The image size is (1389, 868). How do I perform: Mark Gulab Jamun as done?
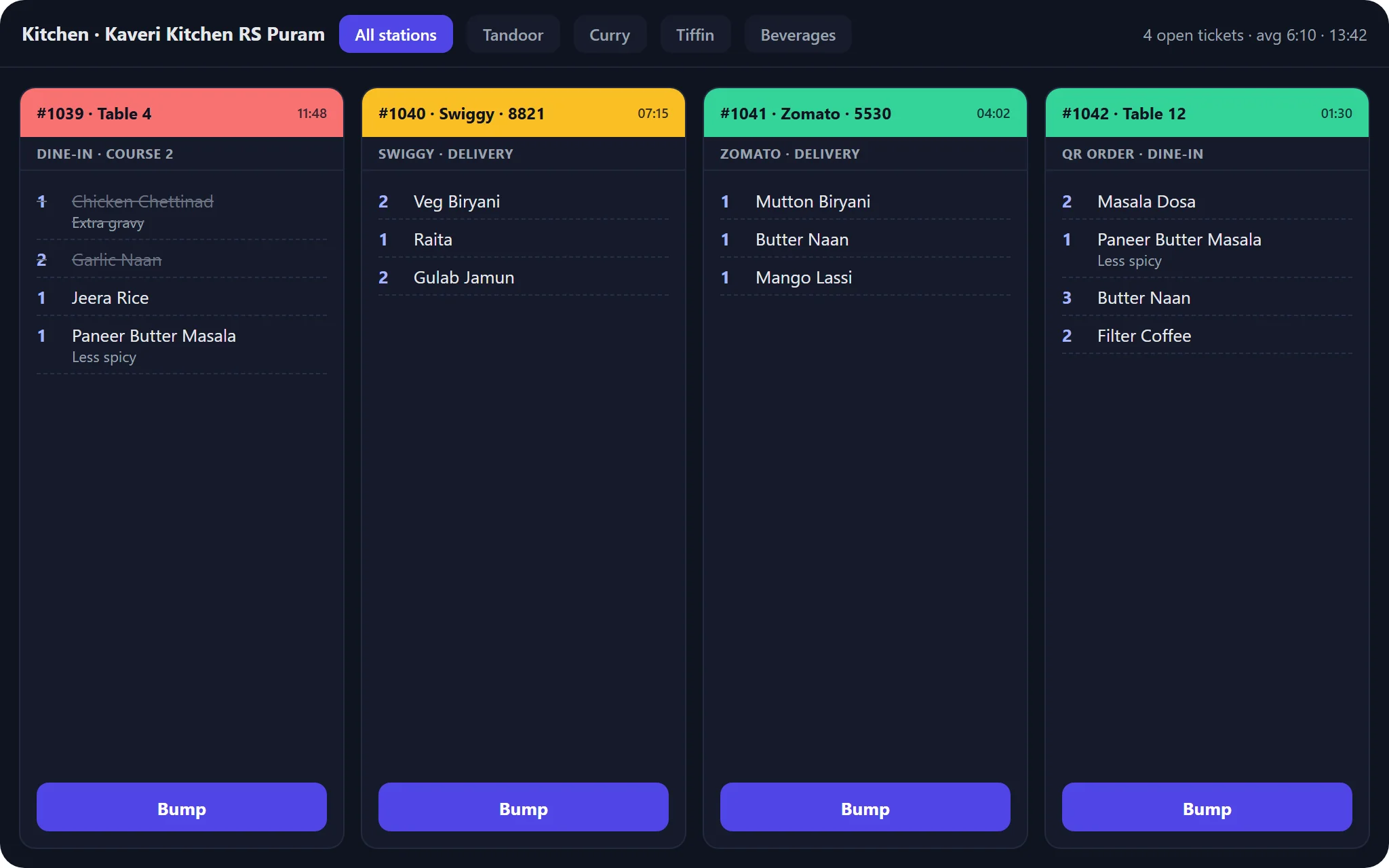tap(524, 277)
